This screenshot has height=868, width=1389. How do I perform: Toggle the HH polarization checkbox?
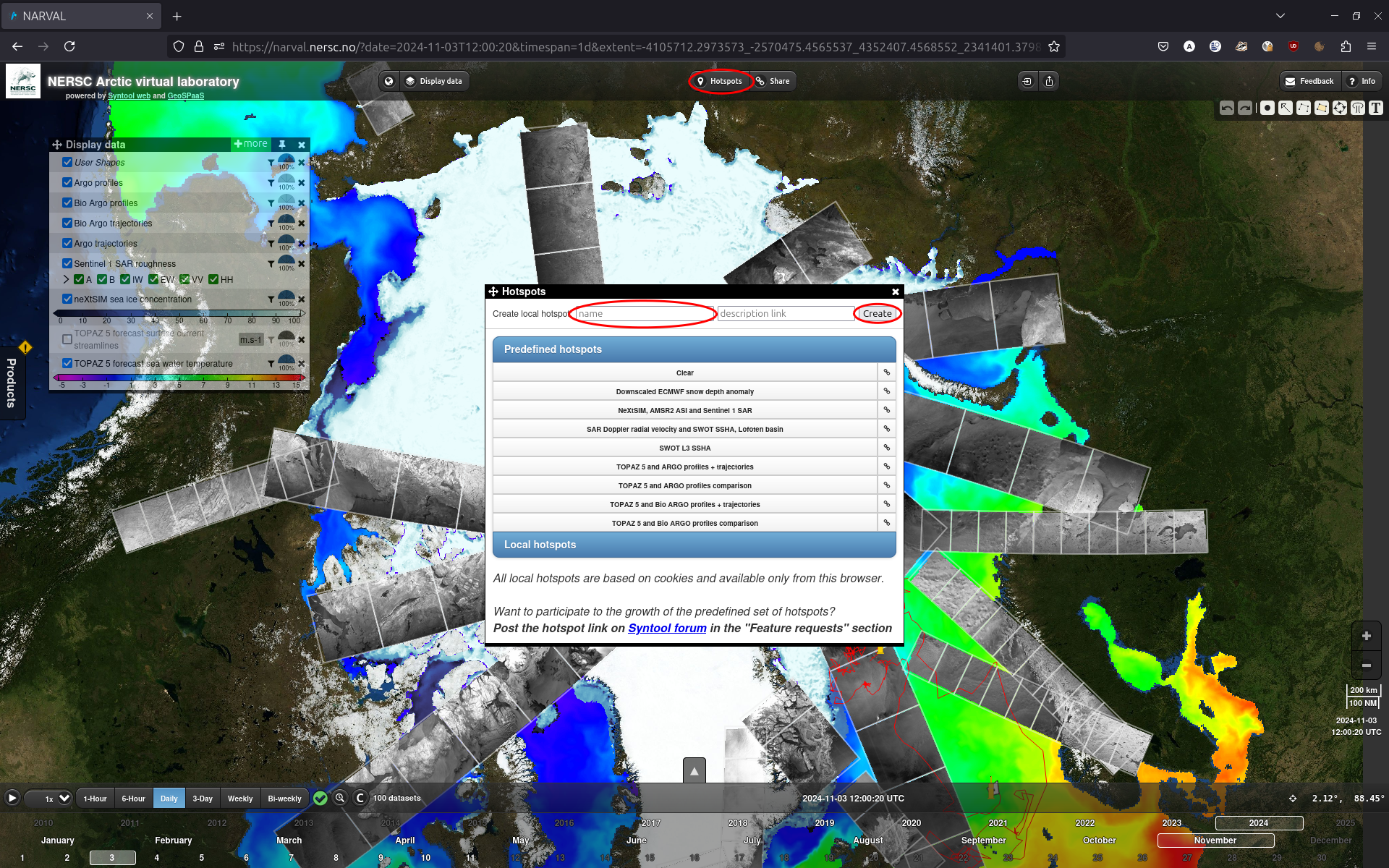click(213, 279)
